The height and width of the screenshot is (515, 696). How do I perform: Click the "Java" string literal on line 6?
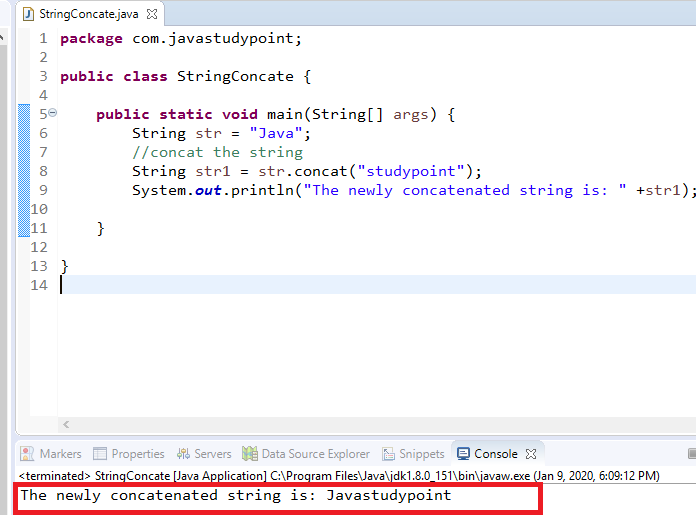coord(276,134)
